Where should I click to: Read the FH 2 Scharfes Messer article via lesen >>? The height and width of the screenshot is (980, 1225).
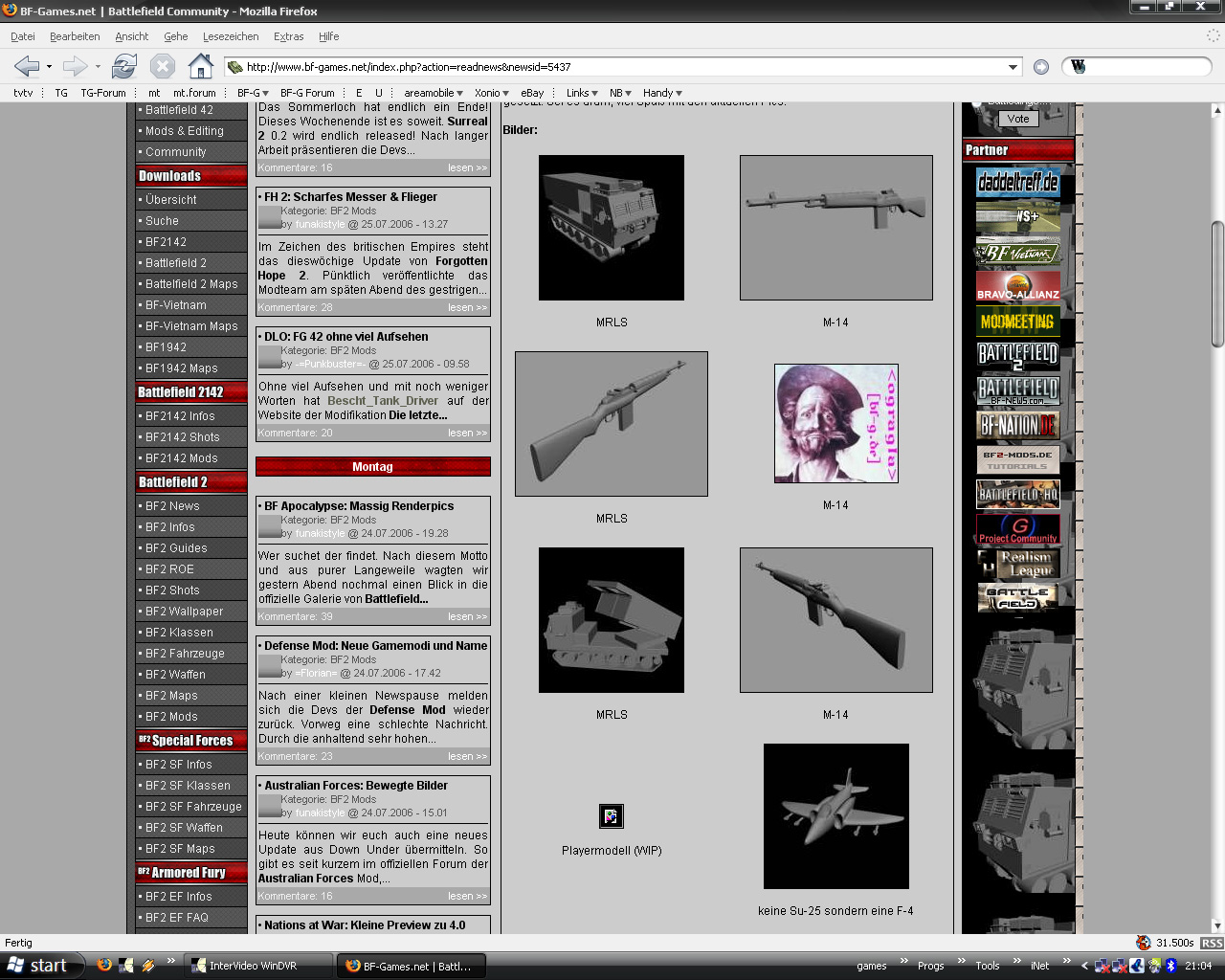tap(467, 307)
